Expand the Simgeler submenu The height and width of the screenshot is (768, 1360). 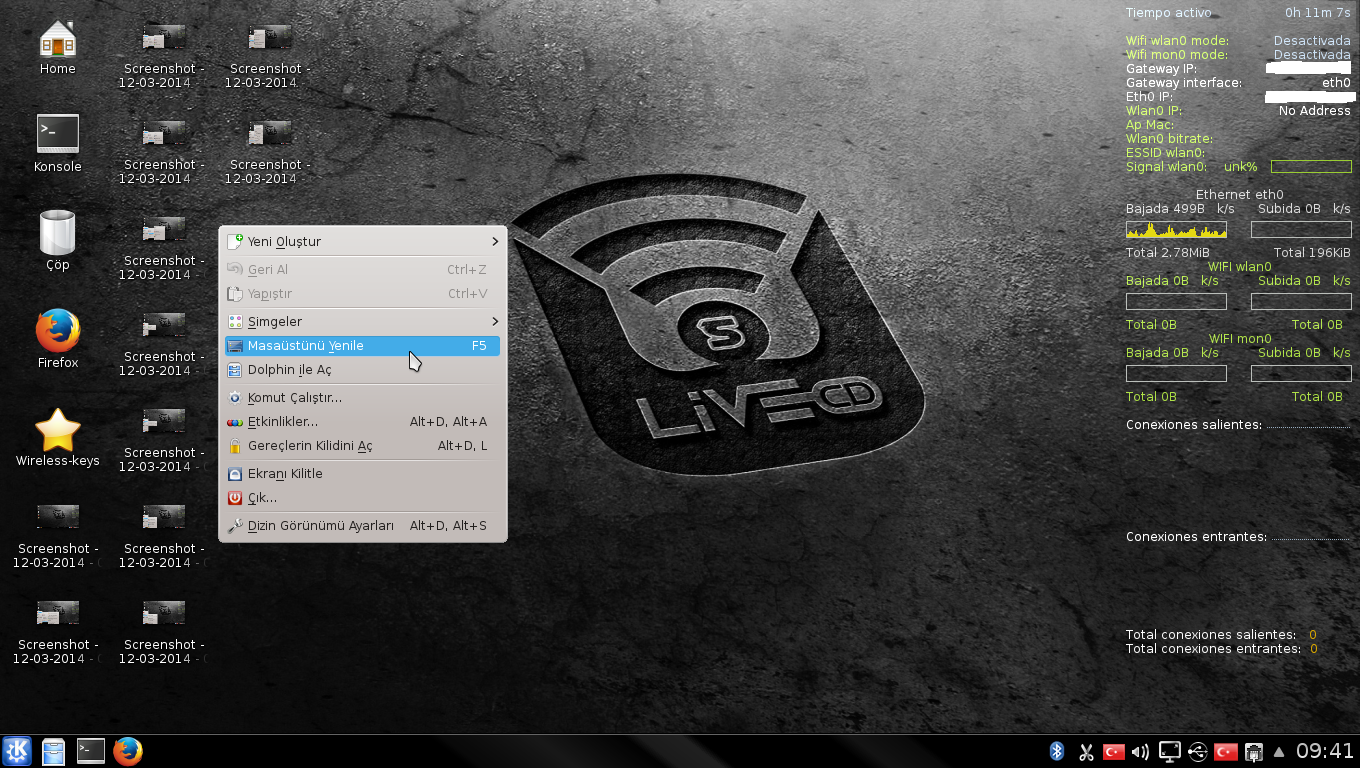(x=363, y=321)
